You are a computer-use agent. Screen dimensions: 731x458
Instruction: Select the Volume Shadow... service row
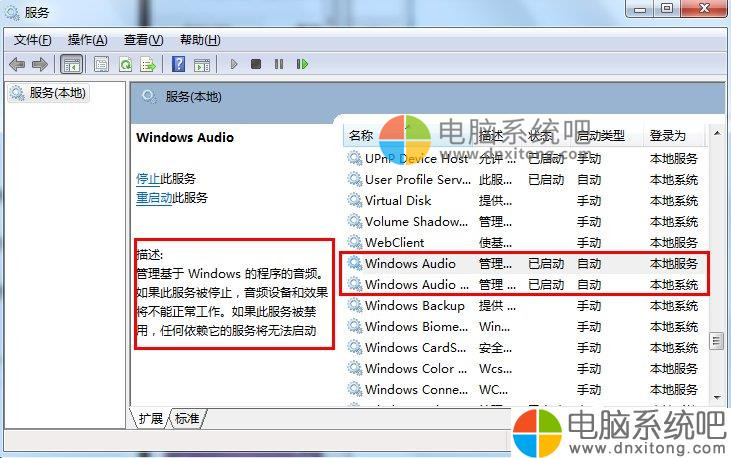click(526, 222)
